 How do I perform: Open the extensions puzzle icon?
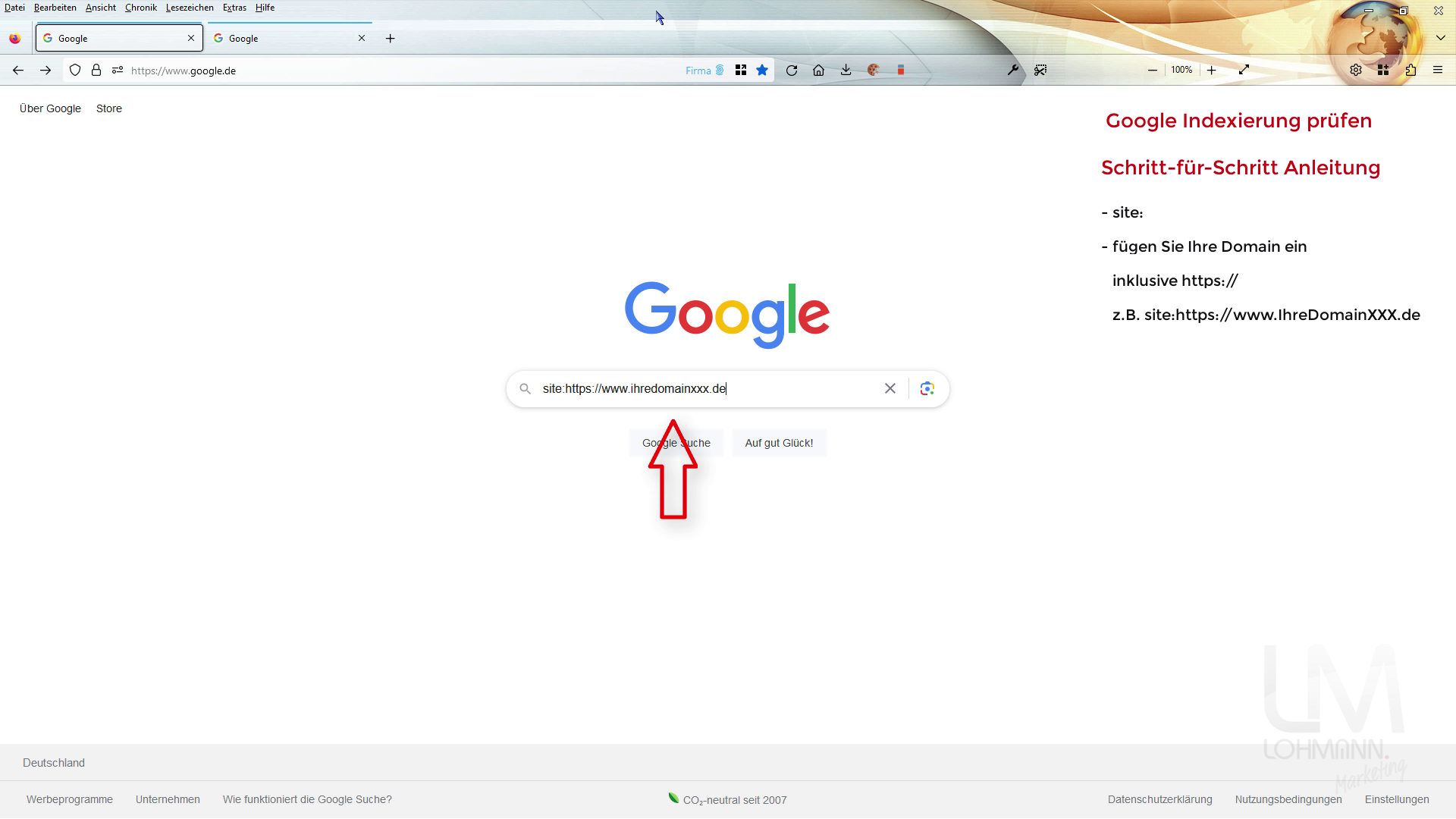coord(1410,71)
